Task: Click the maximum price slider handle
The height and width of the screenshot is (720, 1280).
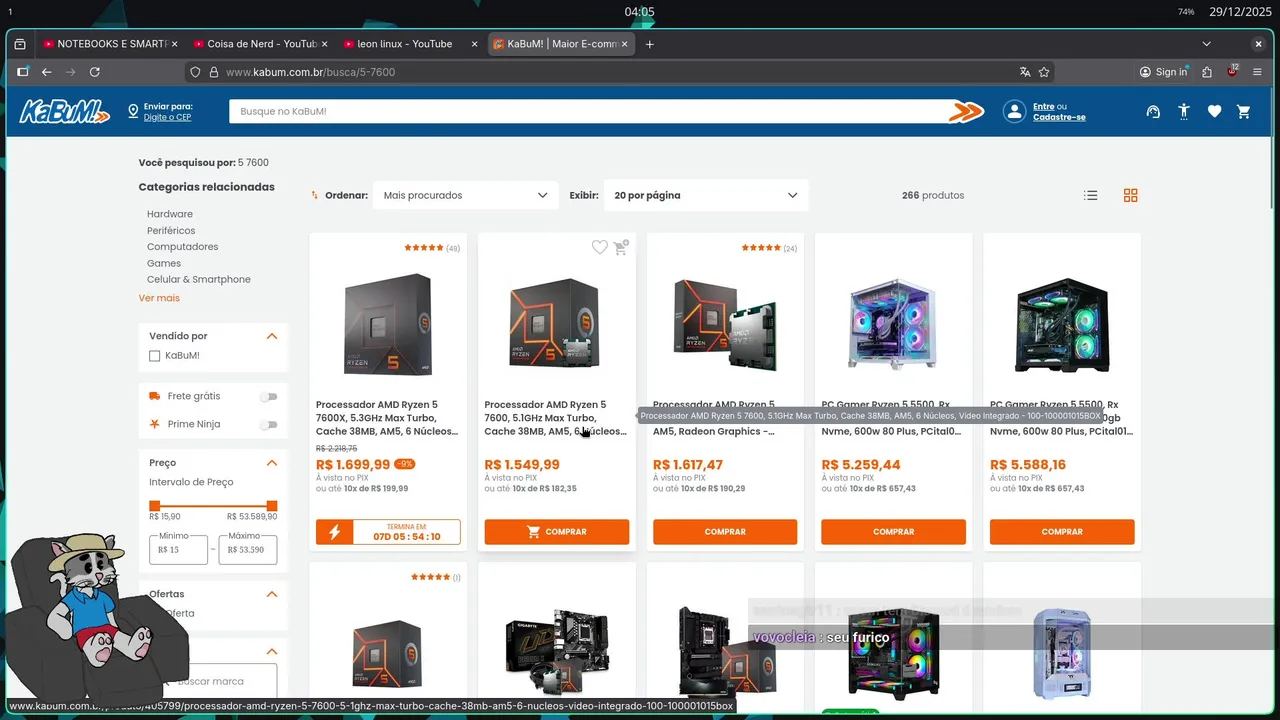Action: (x=272, y=507)
